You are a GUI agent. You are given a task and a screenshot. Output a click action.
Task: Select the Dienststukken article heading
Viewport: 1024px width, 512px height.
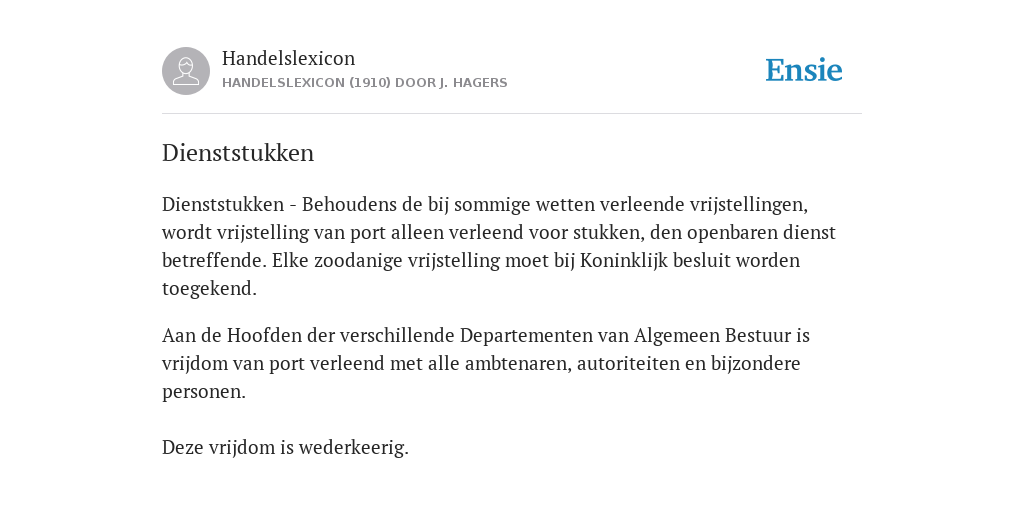238,153
